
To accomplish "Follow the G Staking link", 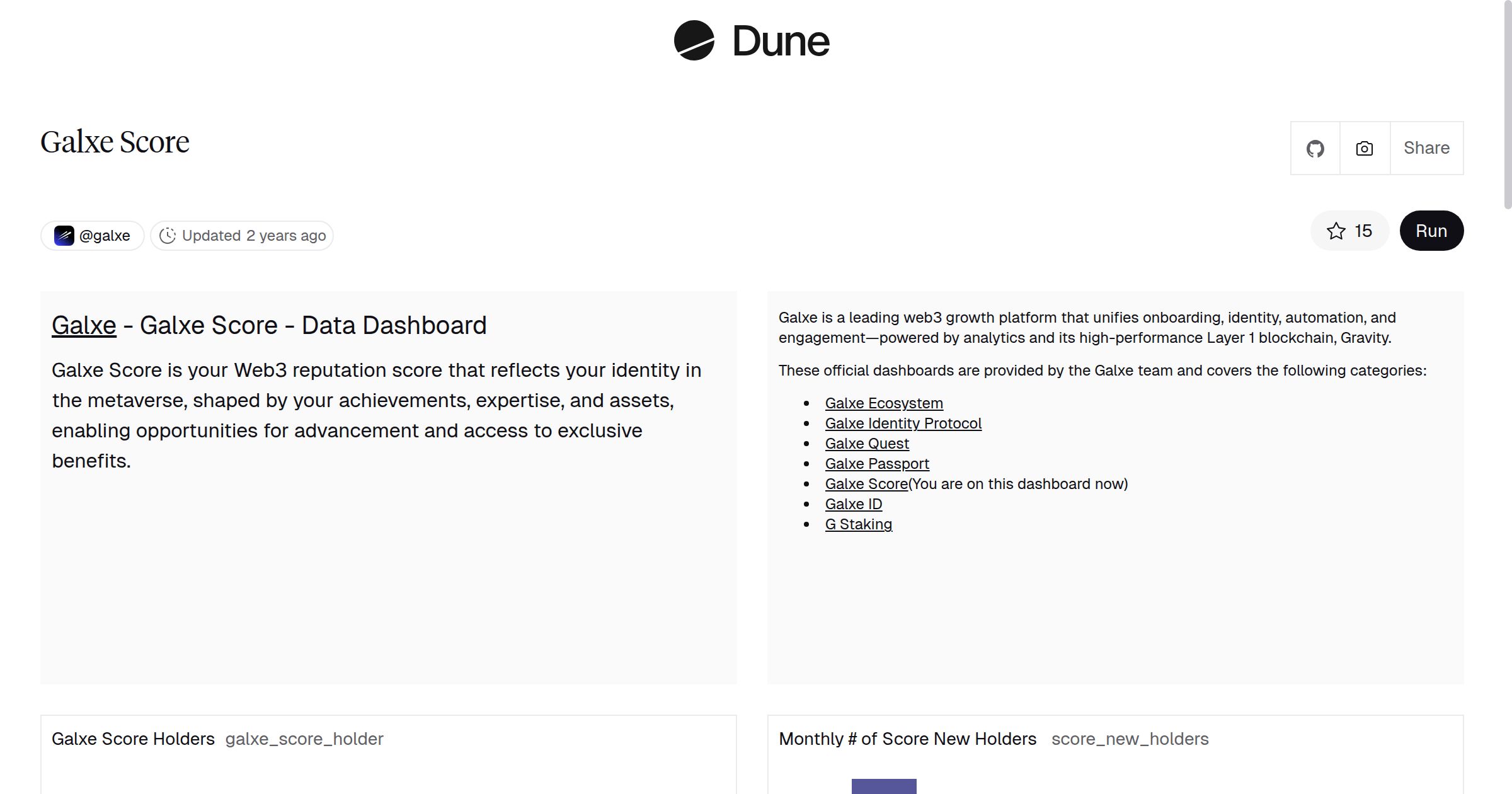I will point(858,524).
